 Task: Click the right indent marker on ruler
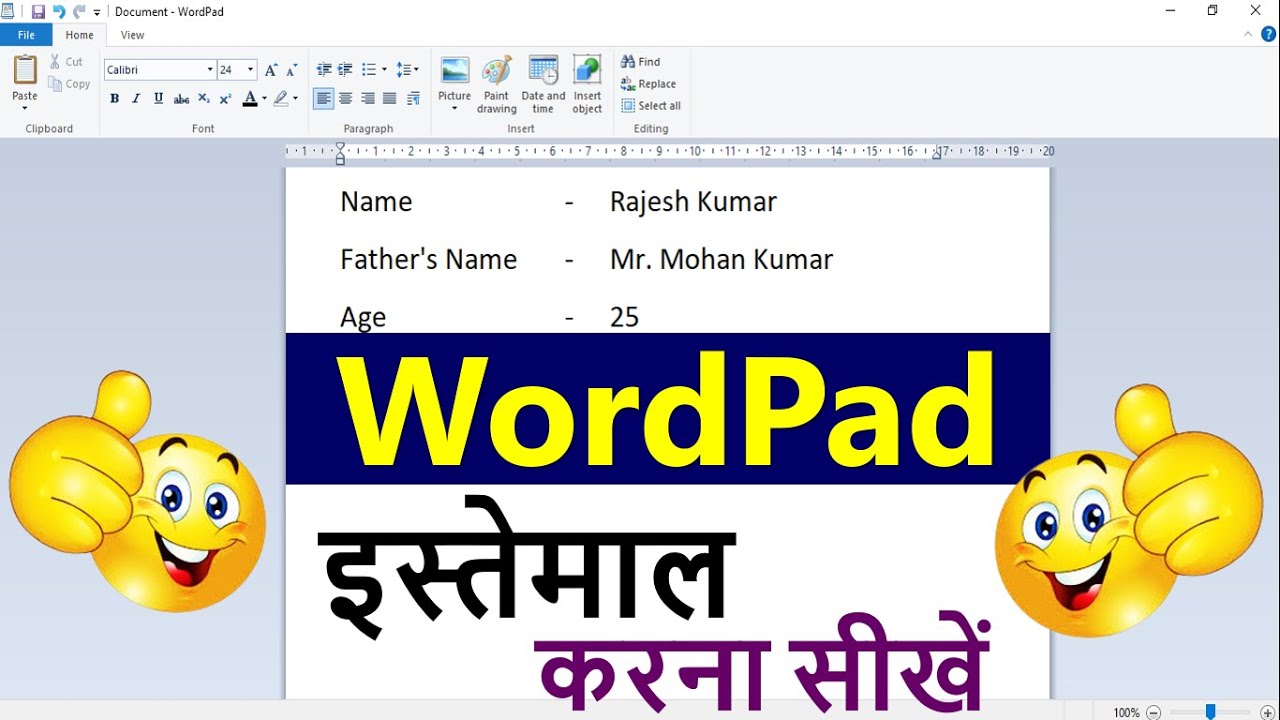[938, 154]
